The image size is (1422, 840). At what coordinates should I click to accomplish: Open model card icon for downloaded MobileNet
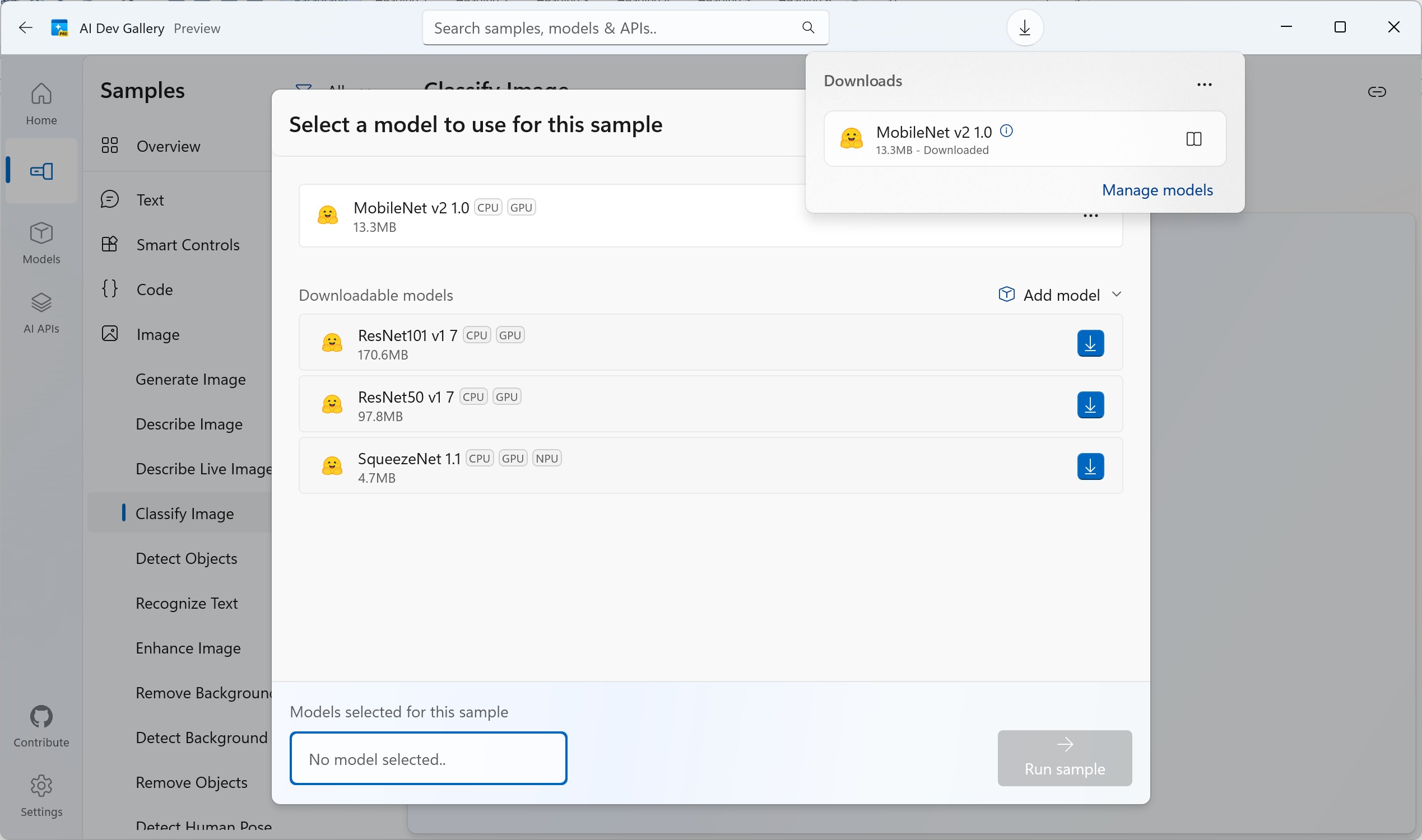[1193, 139]
